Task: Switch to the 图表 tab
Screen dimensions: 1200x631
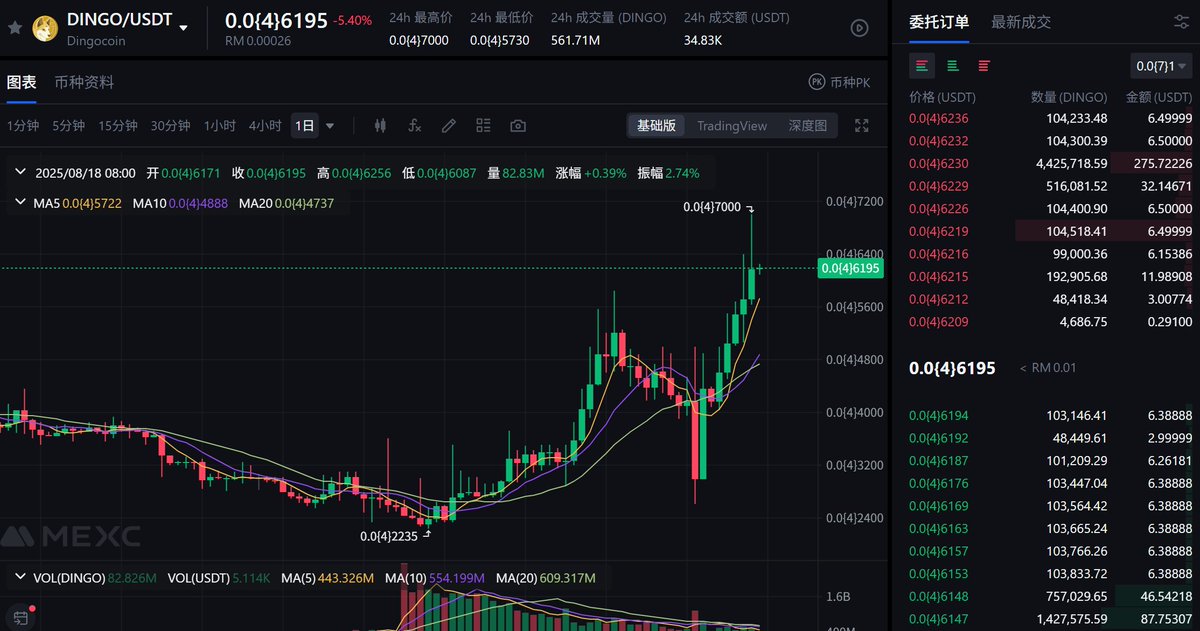Action: [x=21, y=82]
